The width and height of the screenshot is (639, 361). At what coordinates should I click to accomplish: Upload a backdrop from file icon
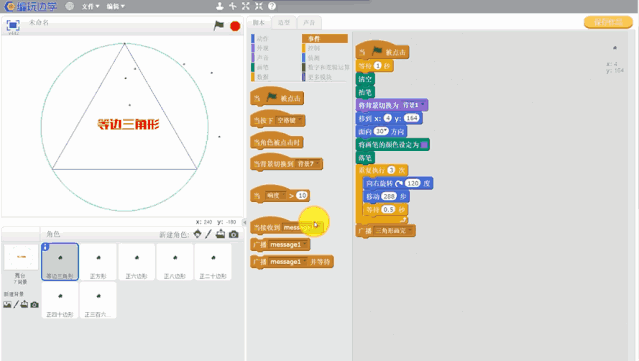pyautogui.click(x=24, y=304)
